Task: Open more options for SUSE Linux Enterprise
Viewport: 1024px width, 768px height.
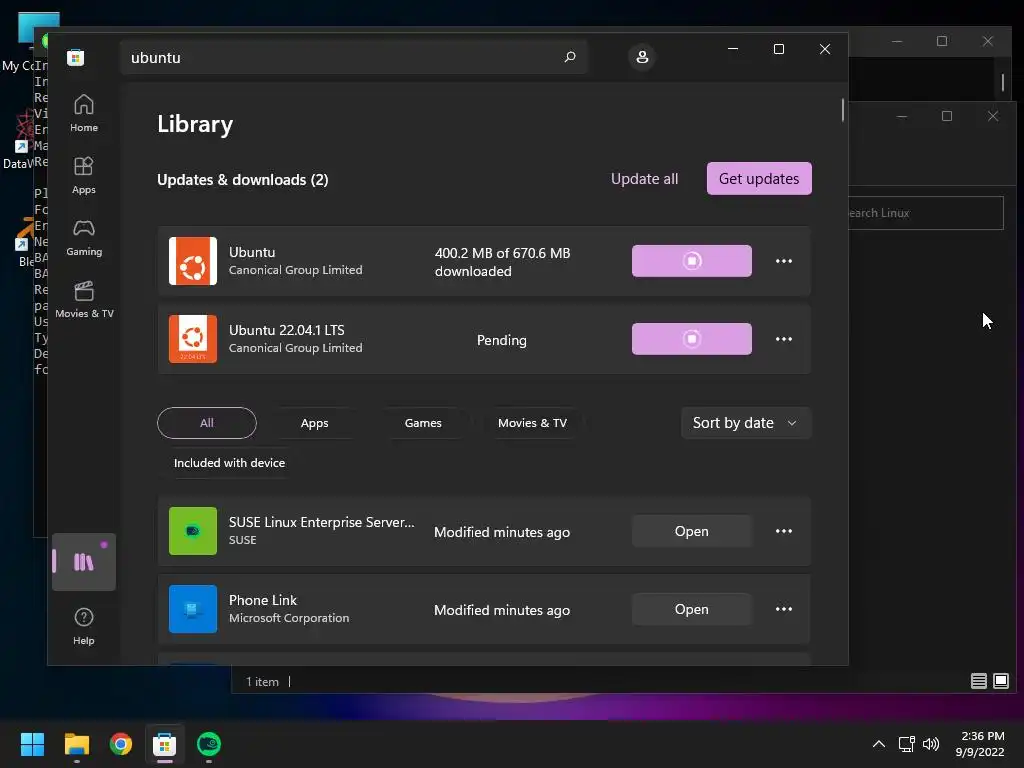Action: 784,531
